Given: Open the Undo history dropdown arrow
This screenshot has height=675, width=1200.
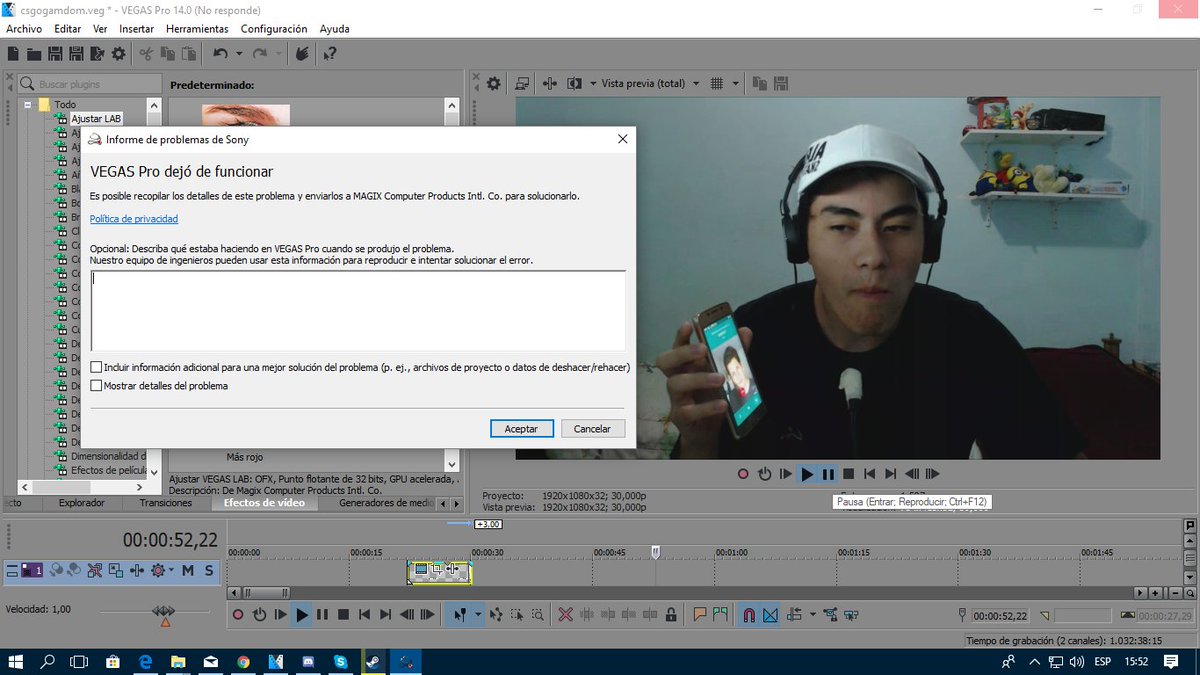Looking at the screenshot, I should click(239, 53).
